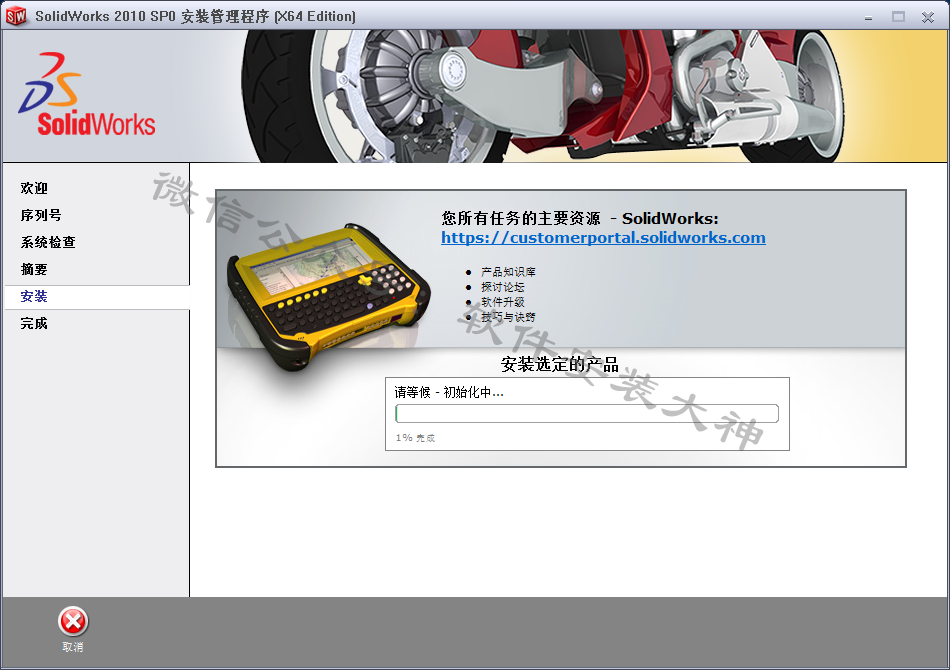Click the 请等候 - 初始化中 status text
950x670 pixels.
point(449,393)
